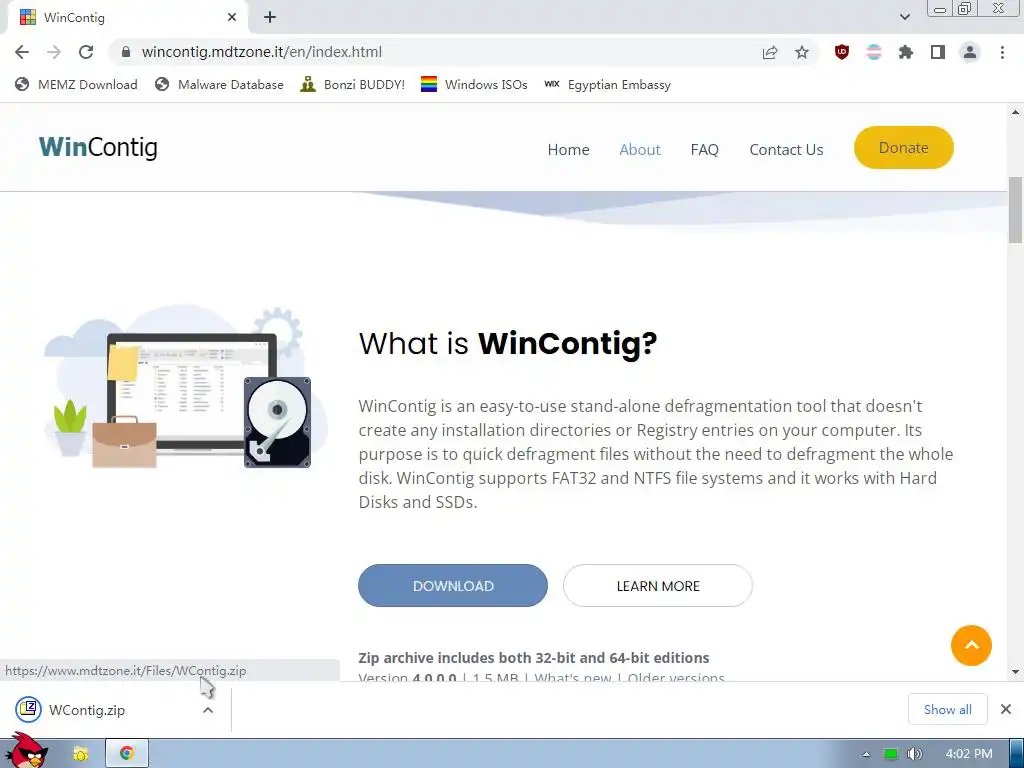Click the forward navigation arrow
Viewport: 1024px width, 768px height.
coord(54,52)
